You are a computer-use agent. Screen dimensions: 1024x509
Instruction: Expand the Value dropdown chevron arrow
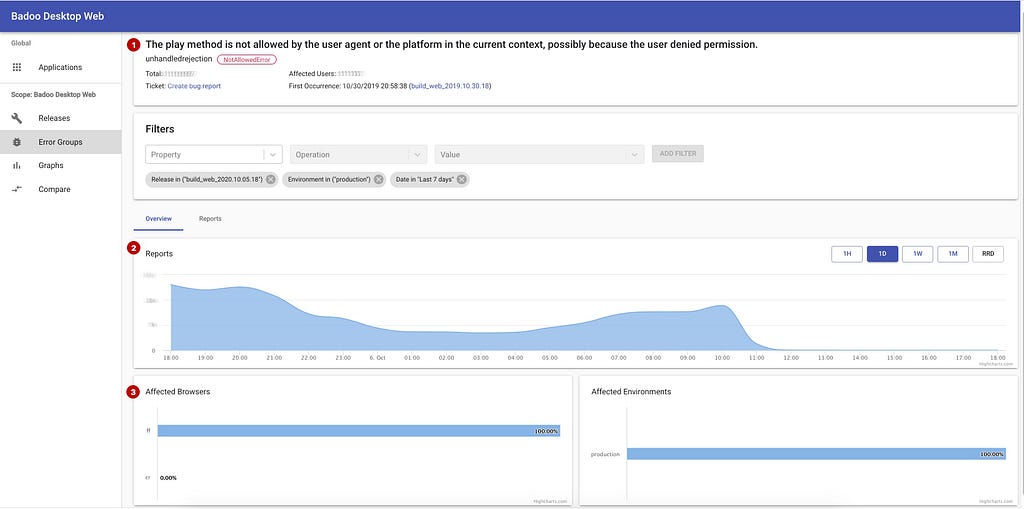[633, 155]
